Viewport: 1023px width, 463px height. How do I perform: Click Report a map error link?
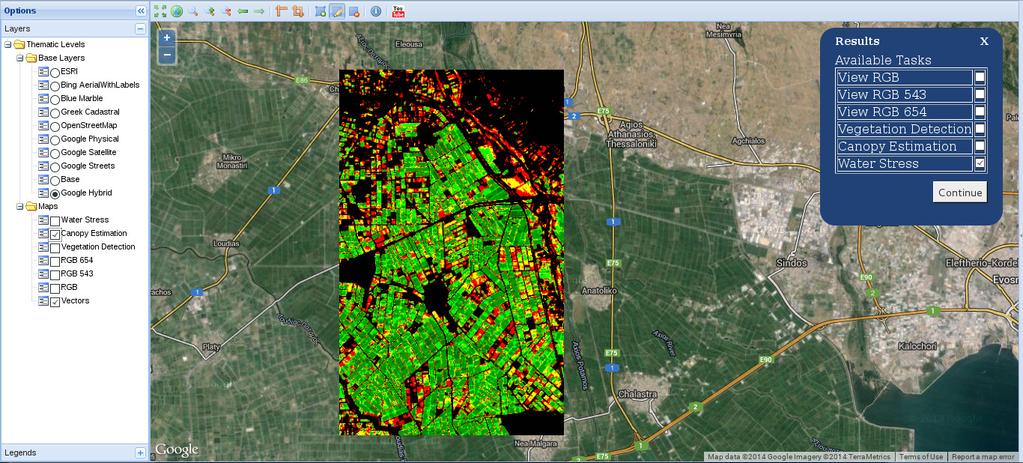point(985,456)
